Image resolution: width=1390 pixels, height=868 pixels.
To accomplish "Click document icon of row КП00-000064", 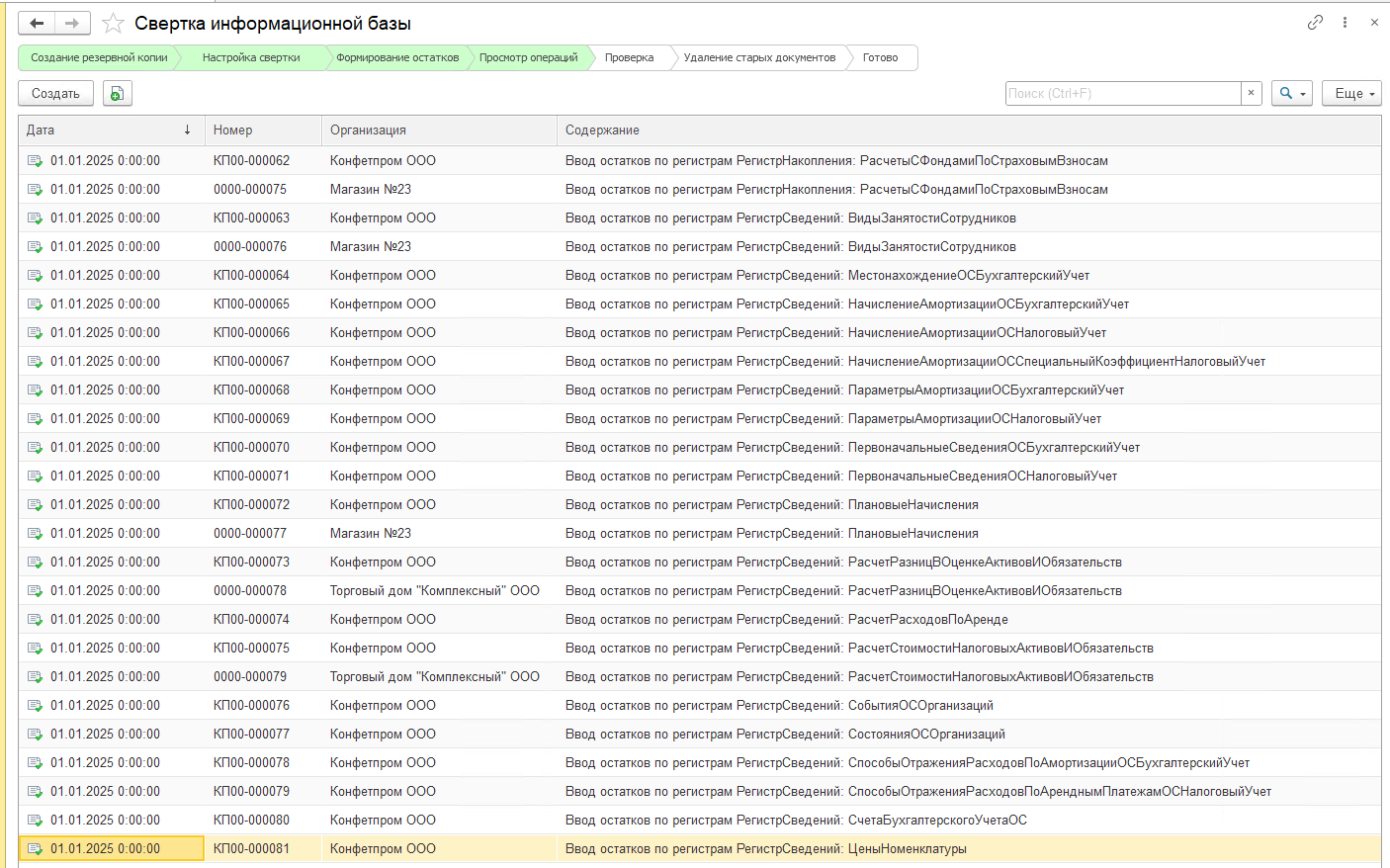I will pos(35,276).
